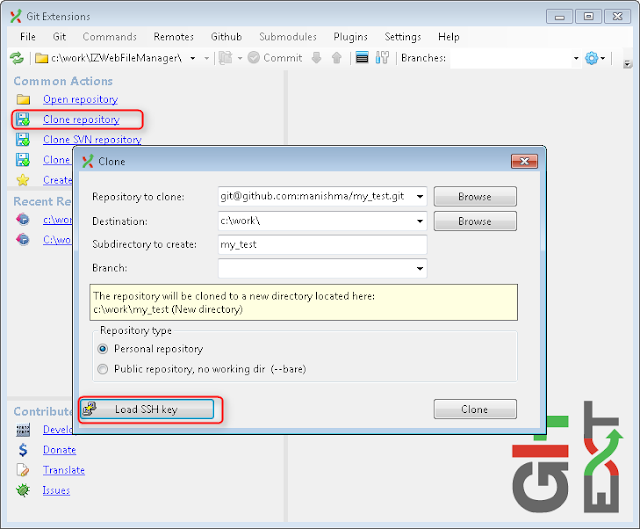Open the Plugins menu

point(350,37)
